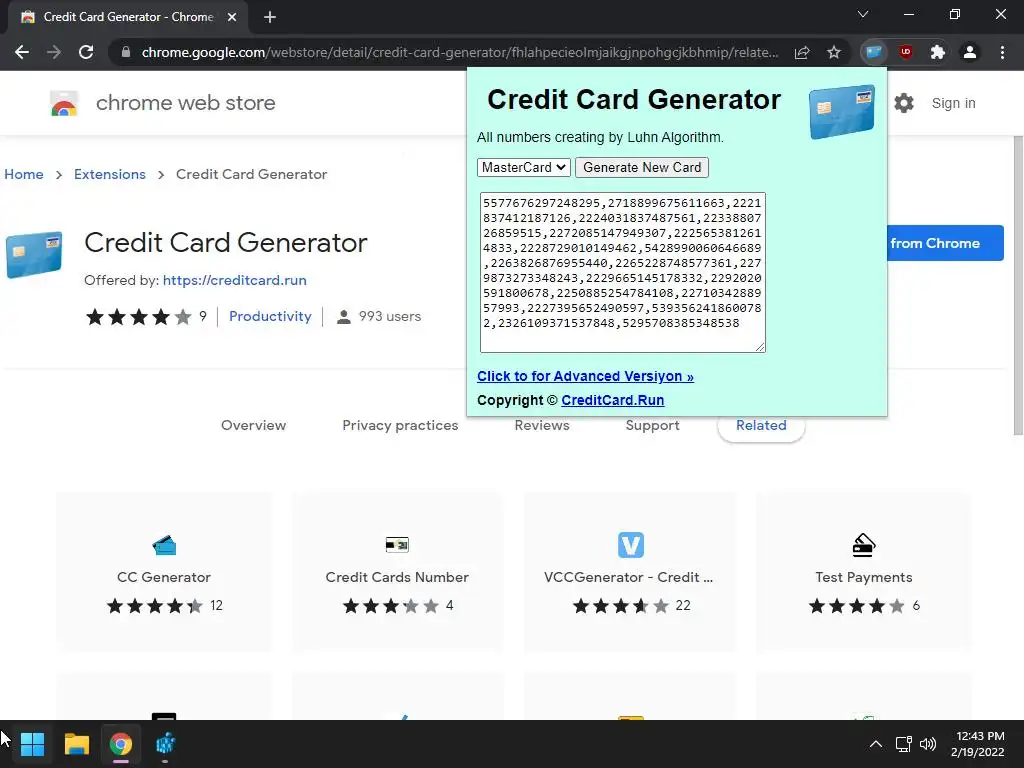Click the Test Payments card icon

point(863,545)
